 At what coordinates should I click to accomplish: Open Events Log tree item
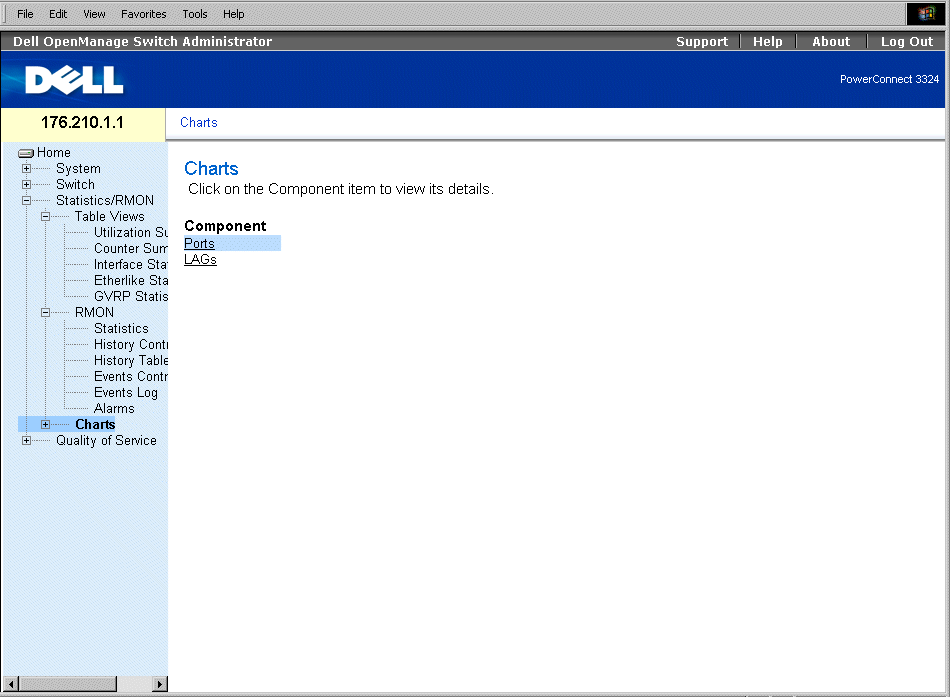tap(125, 393)
